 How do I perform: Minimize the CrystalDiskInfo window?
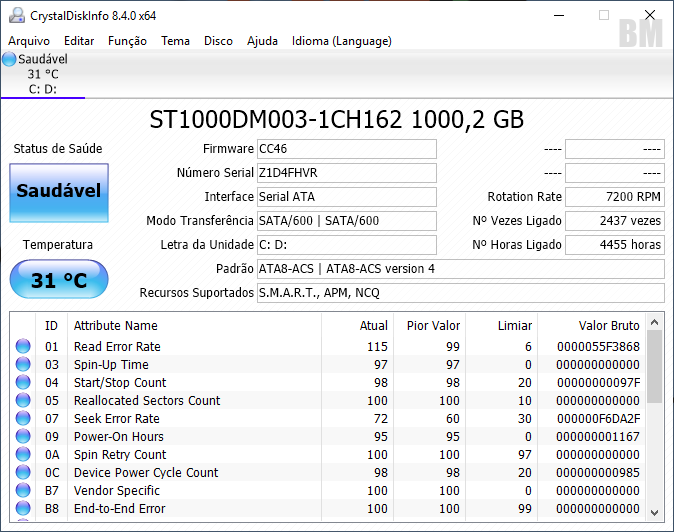559,15
